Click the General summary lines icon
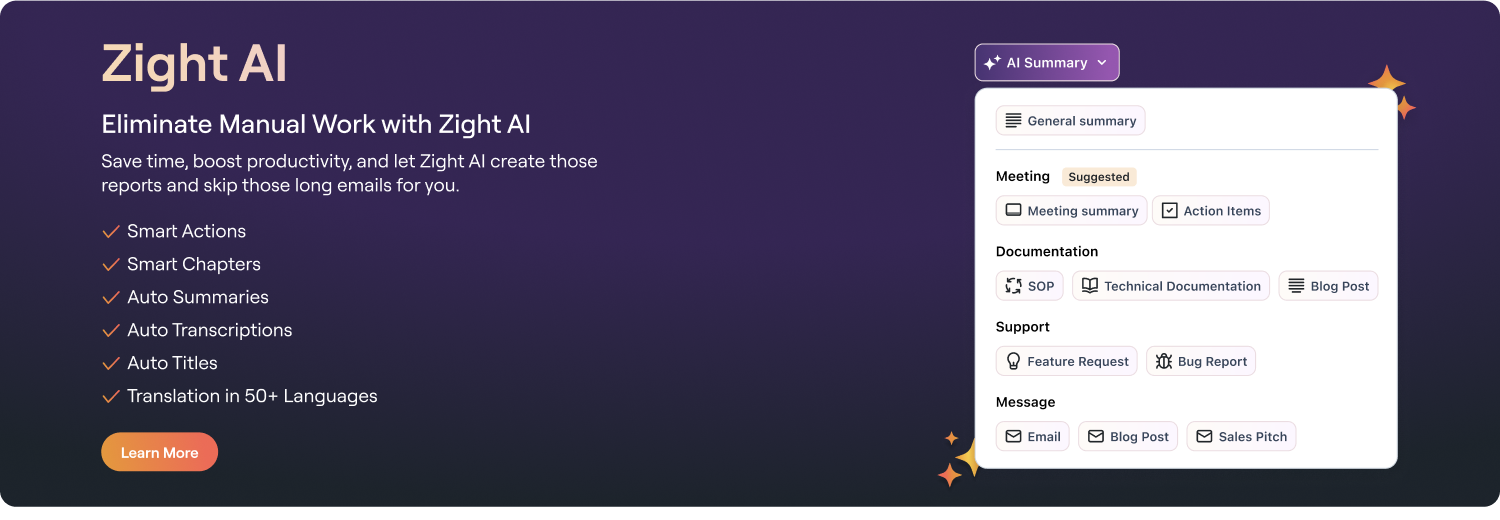 (1013, 121)
